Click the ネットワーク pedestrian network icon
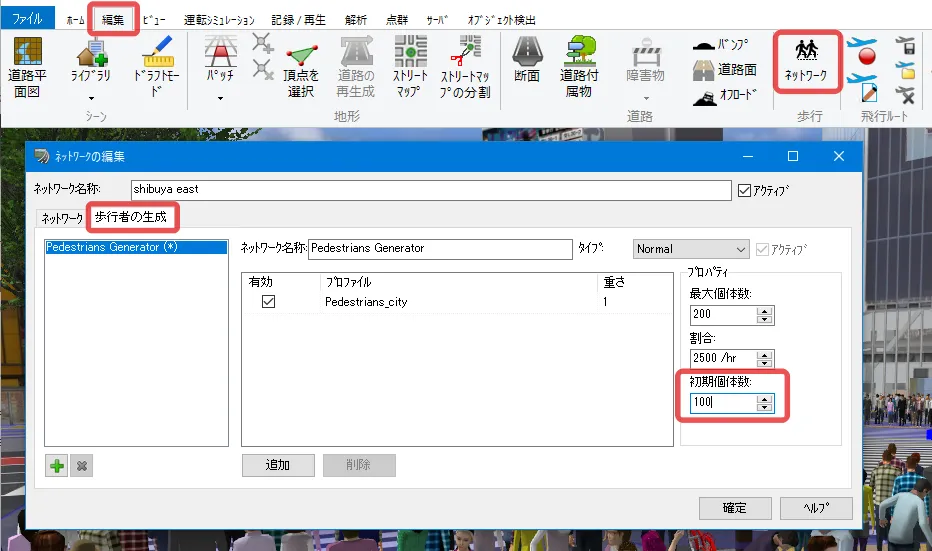This screenshot has height=551, width=932. coord(805,60)
